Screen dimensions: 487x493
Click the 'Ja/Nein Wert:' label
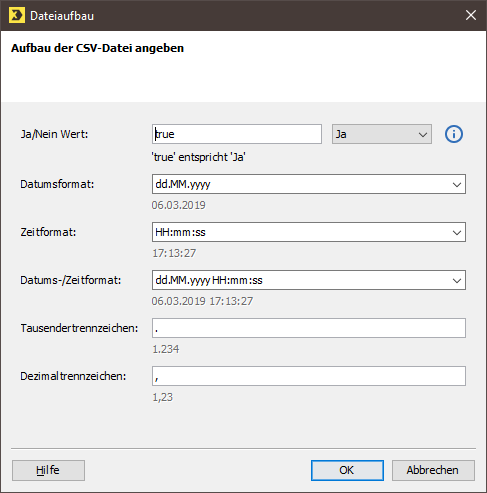tap(54, 134)
